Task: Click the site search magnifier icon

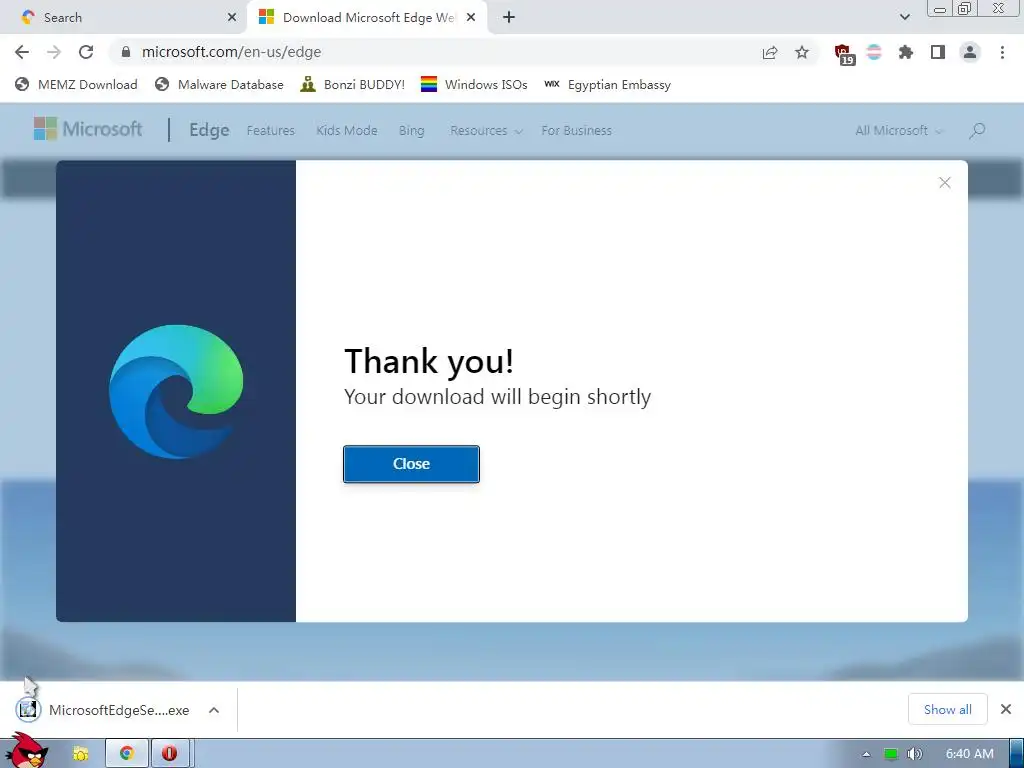Action: click(x=977, y=131)
